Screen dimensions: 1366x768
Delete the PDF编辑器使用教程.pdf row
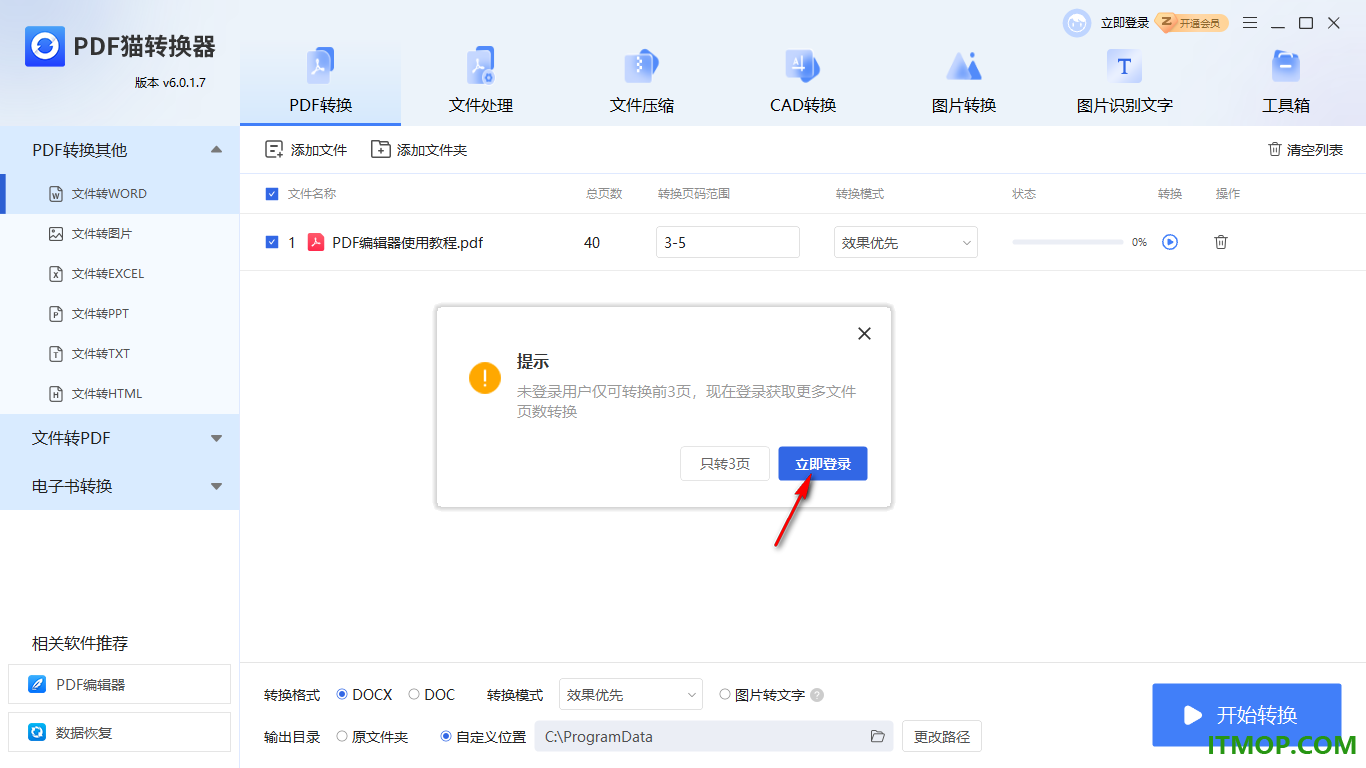tap(1221, 242)
